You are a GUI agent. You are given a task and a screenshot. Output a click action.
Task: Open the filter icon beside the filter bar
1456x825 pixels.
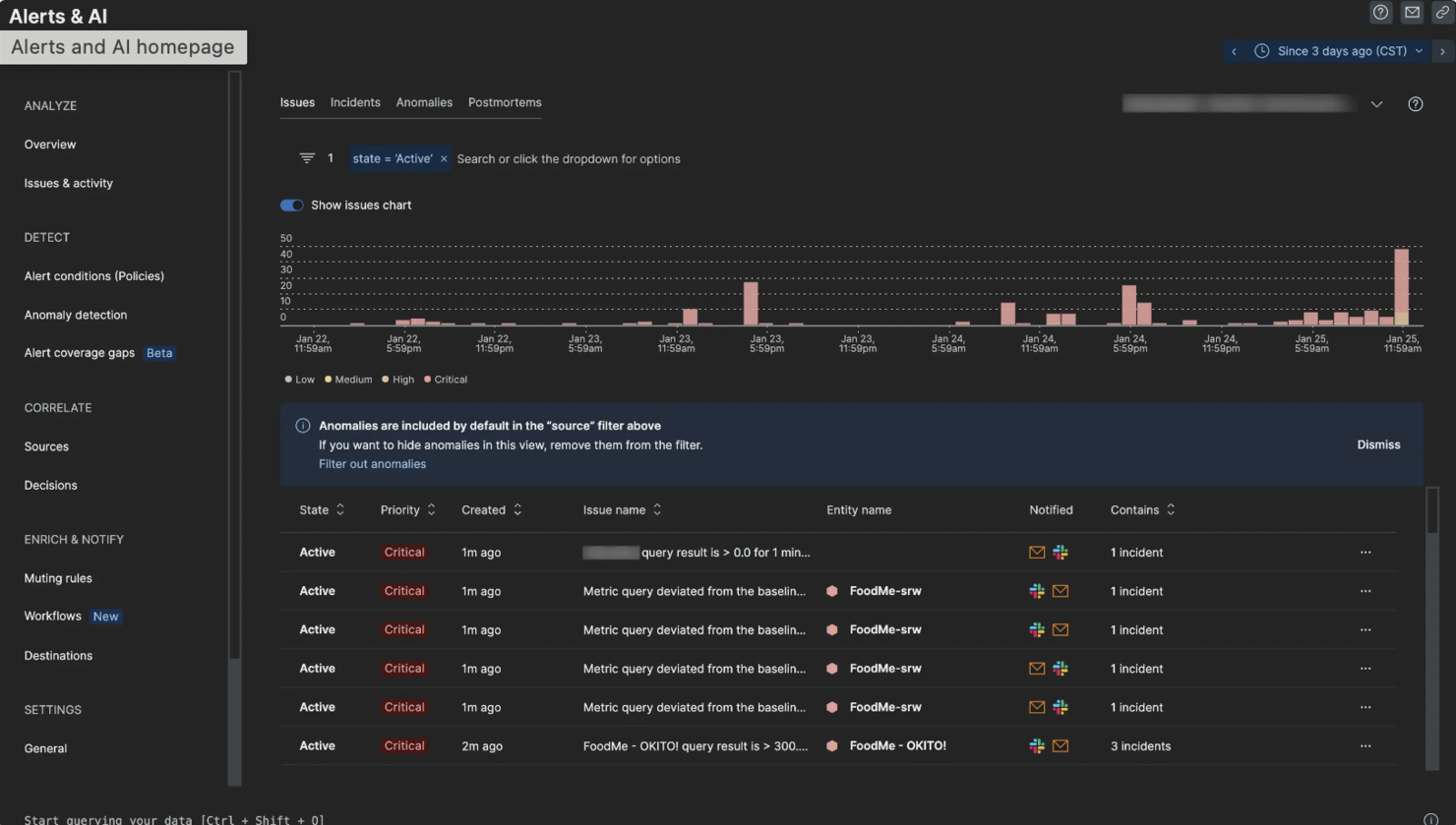pos(308,158)
